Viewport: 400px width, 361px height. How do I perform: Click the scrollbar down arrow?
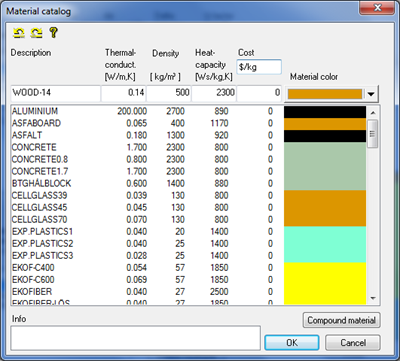coord(373,298)
